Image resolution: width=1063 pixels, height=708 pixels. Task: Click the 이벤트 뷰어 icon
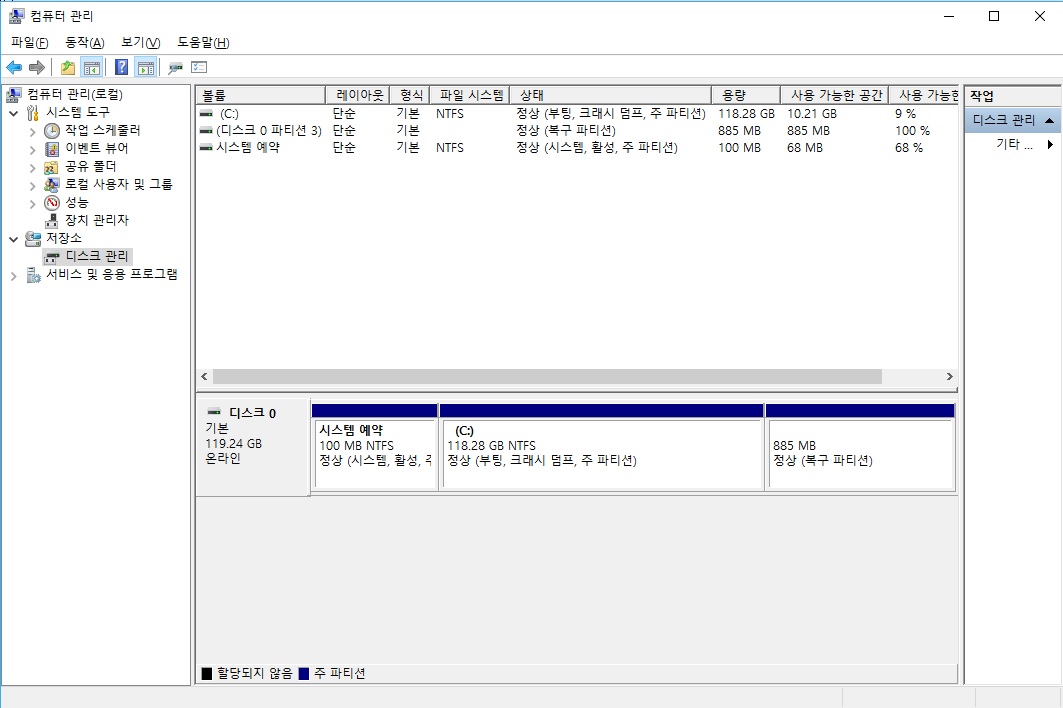coord(52,149)
